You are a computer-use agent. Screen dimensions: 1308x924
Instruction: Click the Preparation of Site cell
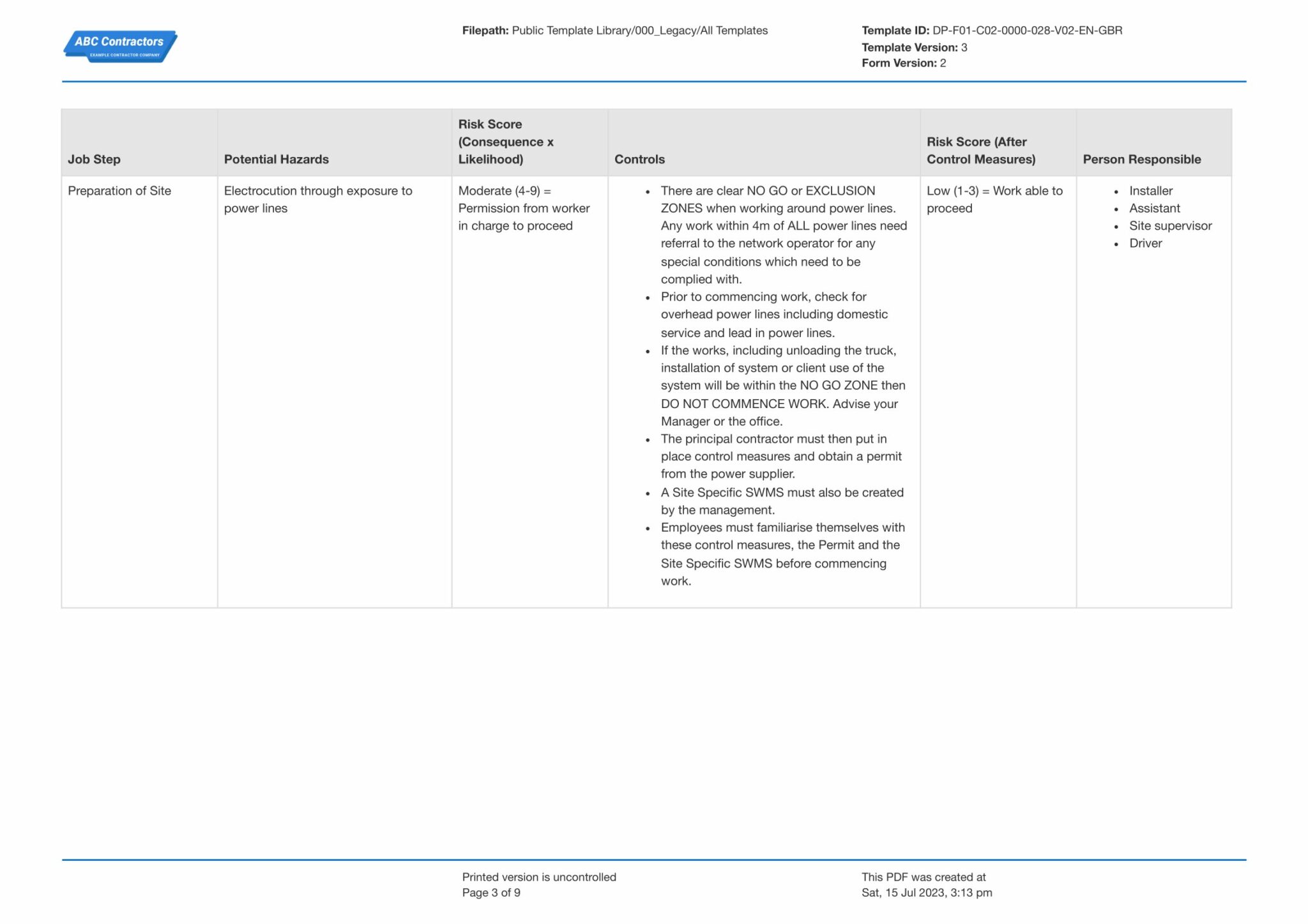120,190
